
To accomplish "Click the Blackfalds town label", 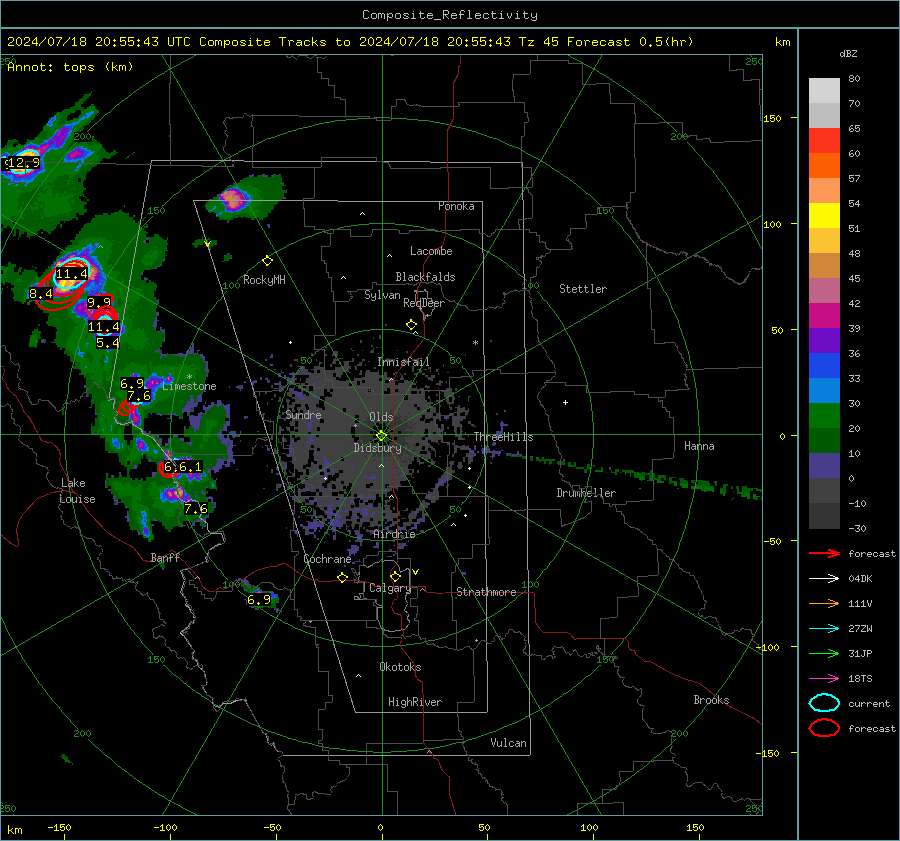I will coord(425,277).
